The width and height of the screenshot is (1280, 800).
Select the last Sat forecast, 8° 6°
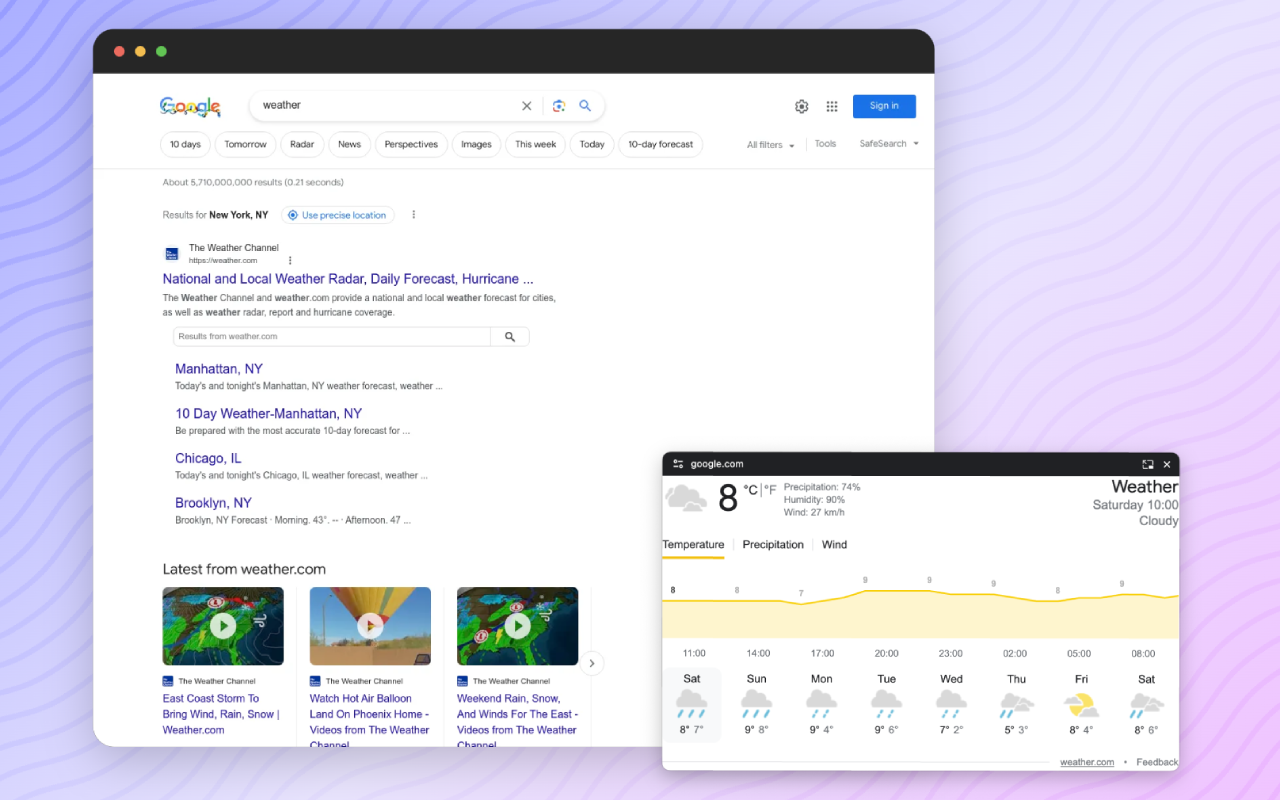[x=1146, y=705]
